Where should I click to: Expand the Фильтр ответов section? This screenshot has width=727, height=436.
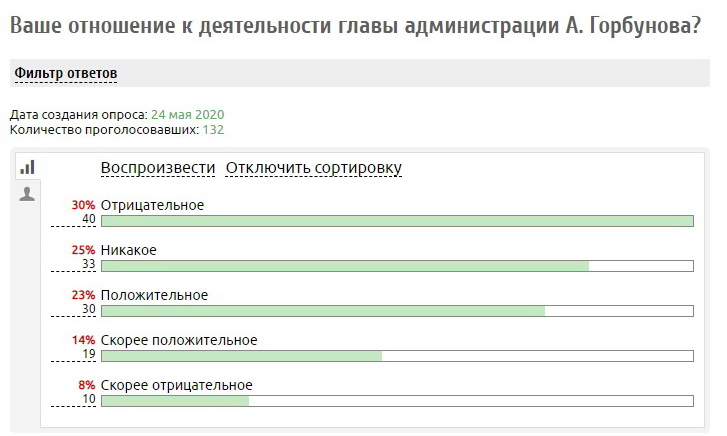coord(65,74)
